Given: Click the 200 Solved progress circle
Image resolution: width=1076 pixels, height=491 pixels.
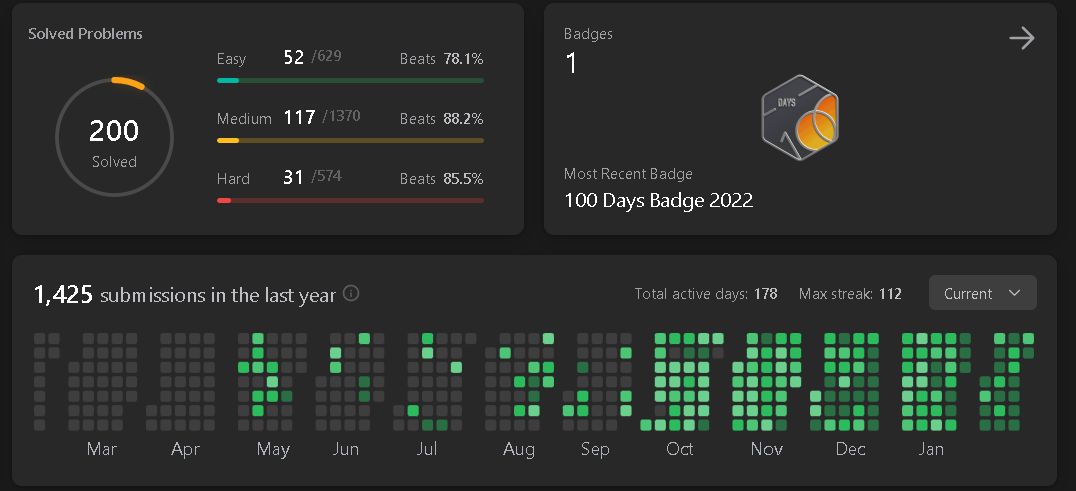Looking at the screenshot, I should [x=114, y=137].
